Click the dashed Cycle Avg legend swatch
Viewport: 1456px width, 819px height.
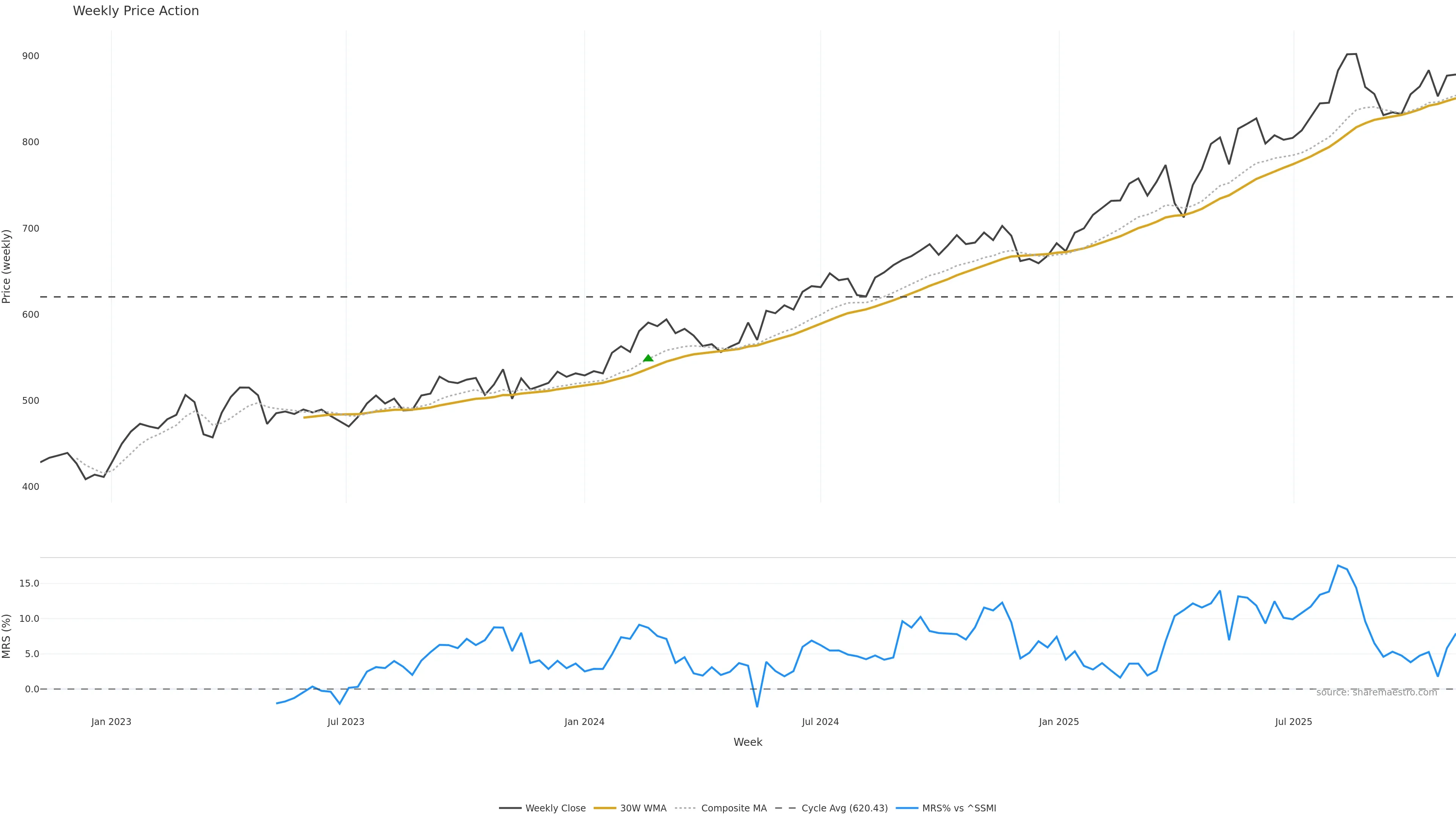785,808
